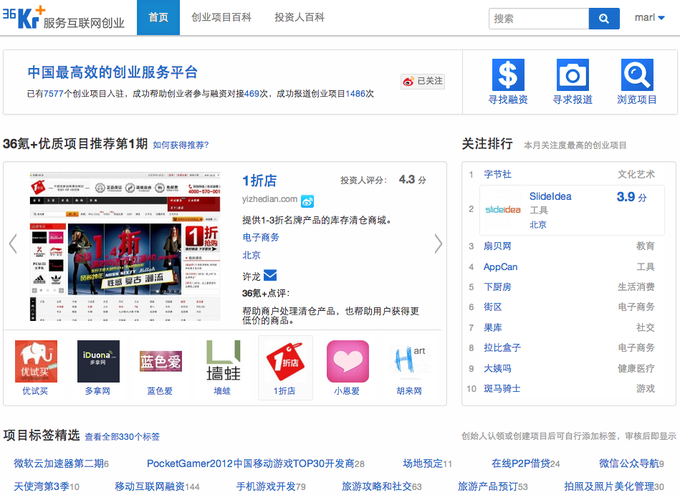Viewport: 680px width, 495px height.
Task: Show the next recommended project arrow
Action: [438, 244]
